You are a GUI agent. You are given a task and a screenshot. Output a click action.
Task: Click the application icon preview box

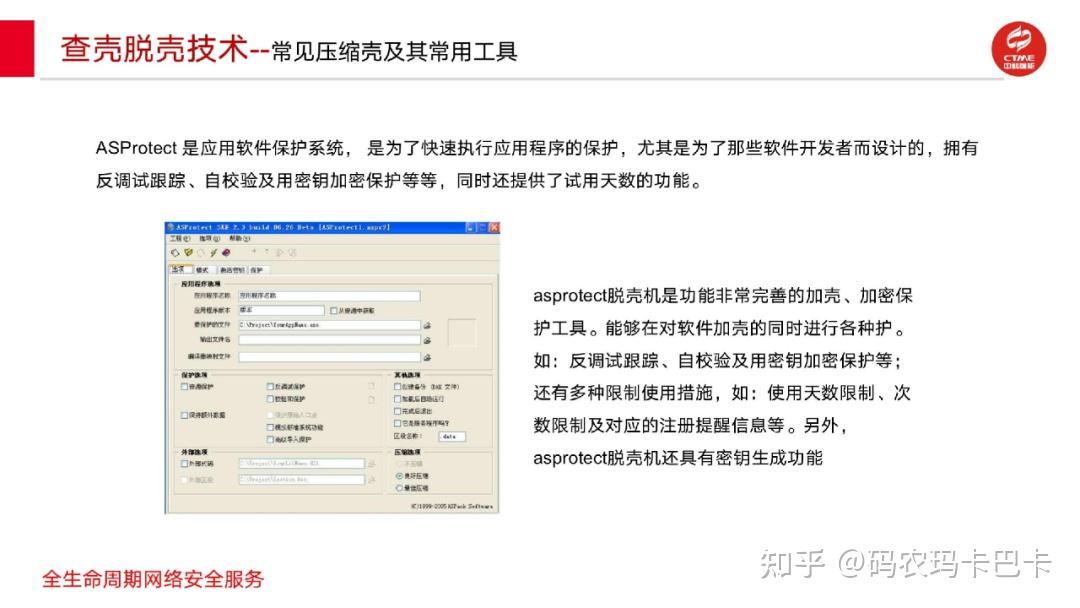coord(461,333)
